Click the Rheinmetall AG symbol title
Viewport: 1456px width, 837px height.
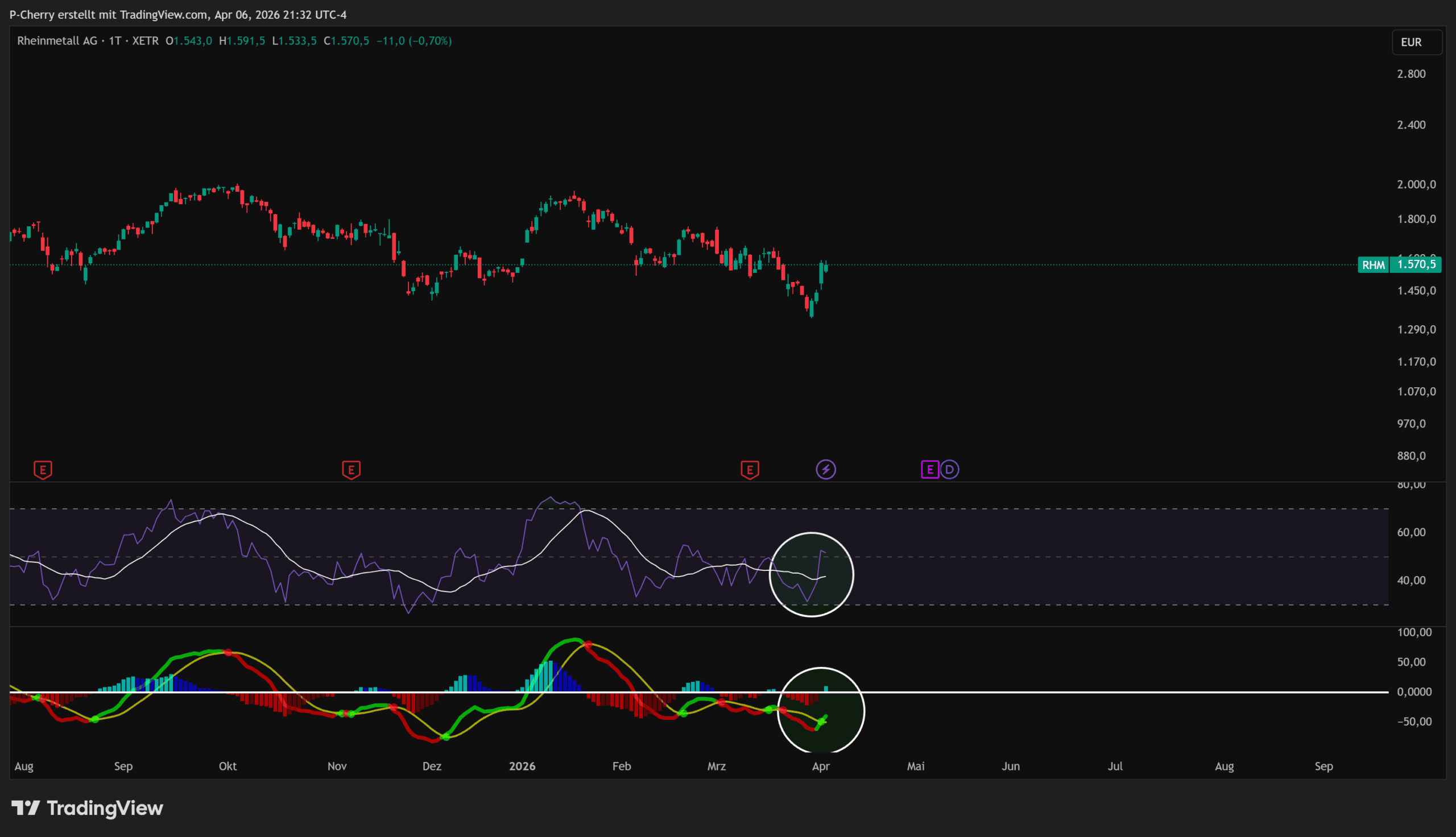click(x=57, y=41)
